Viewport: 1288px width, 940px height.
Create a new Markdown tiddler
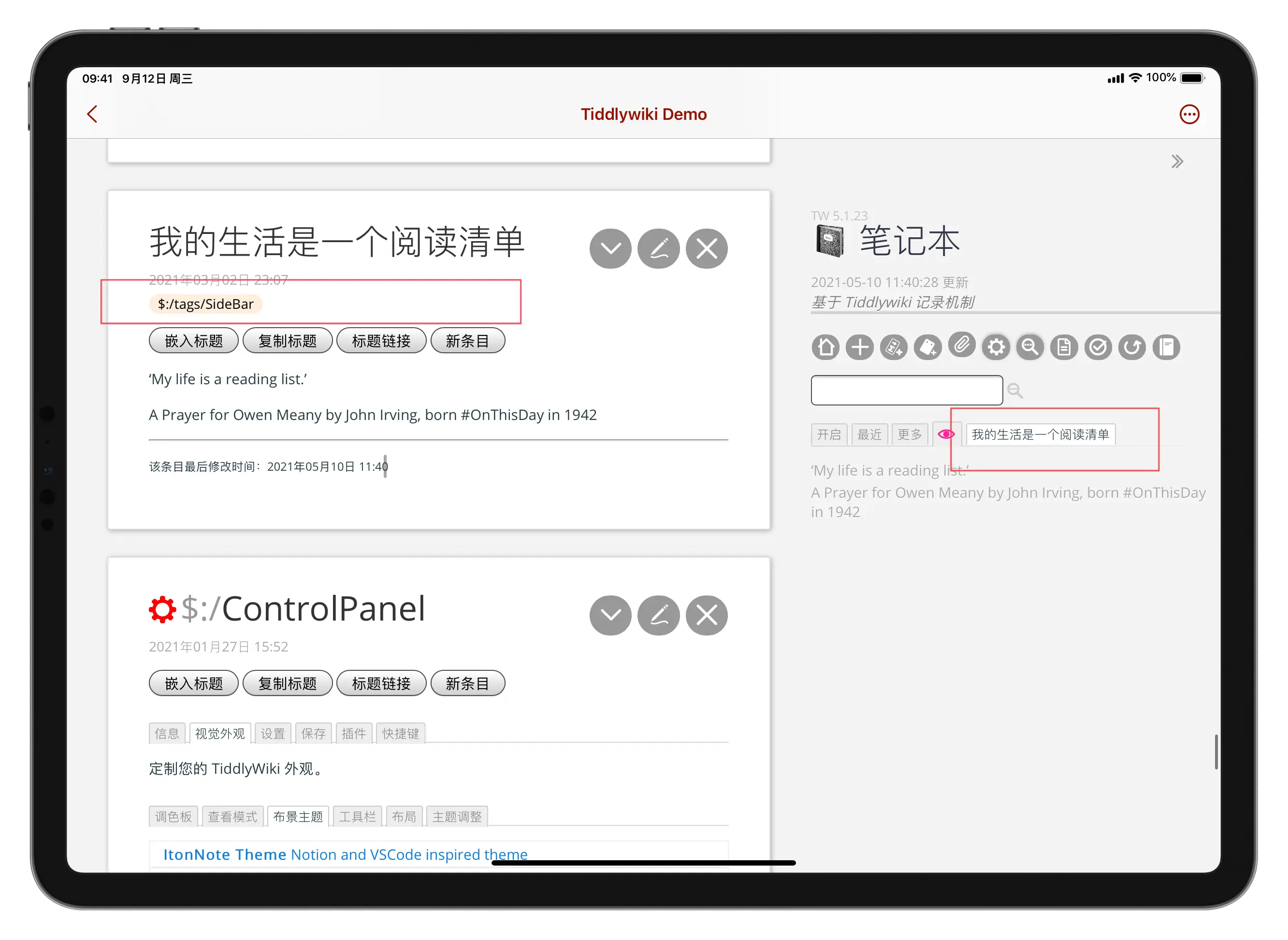click(x=894, y=347)
